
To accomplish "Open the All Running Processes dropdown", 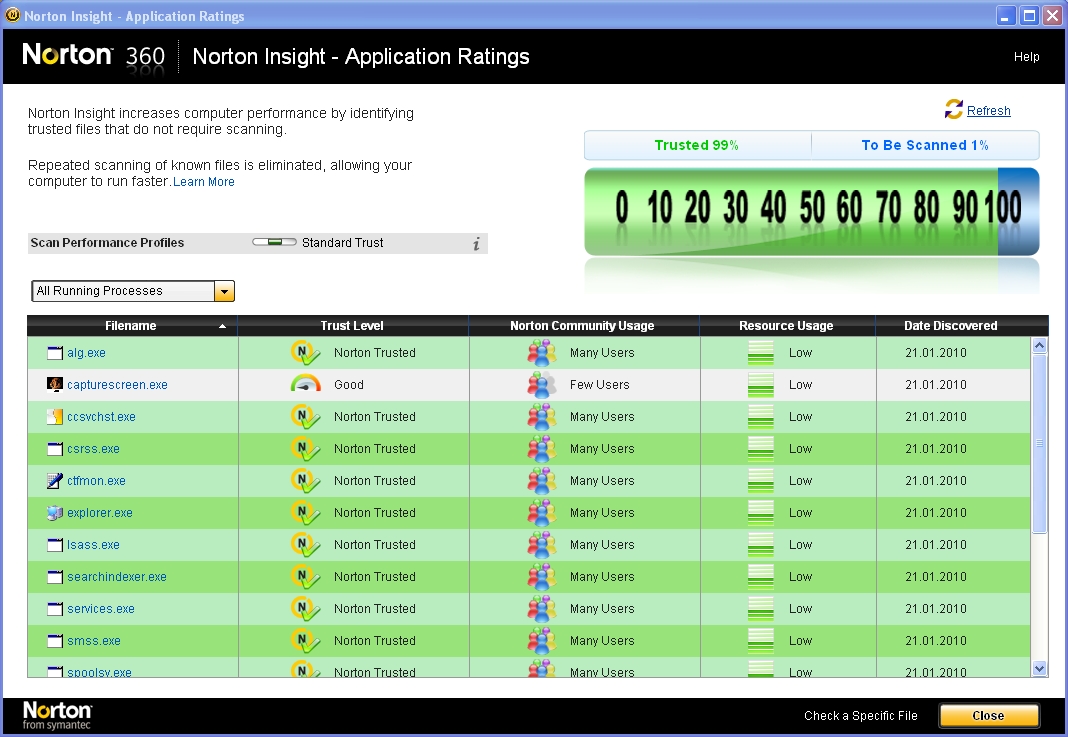I will tap(225, 291).
